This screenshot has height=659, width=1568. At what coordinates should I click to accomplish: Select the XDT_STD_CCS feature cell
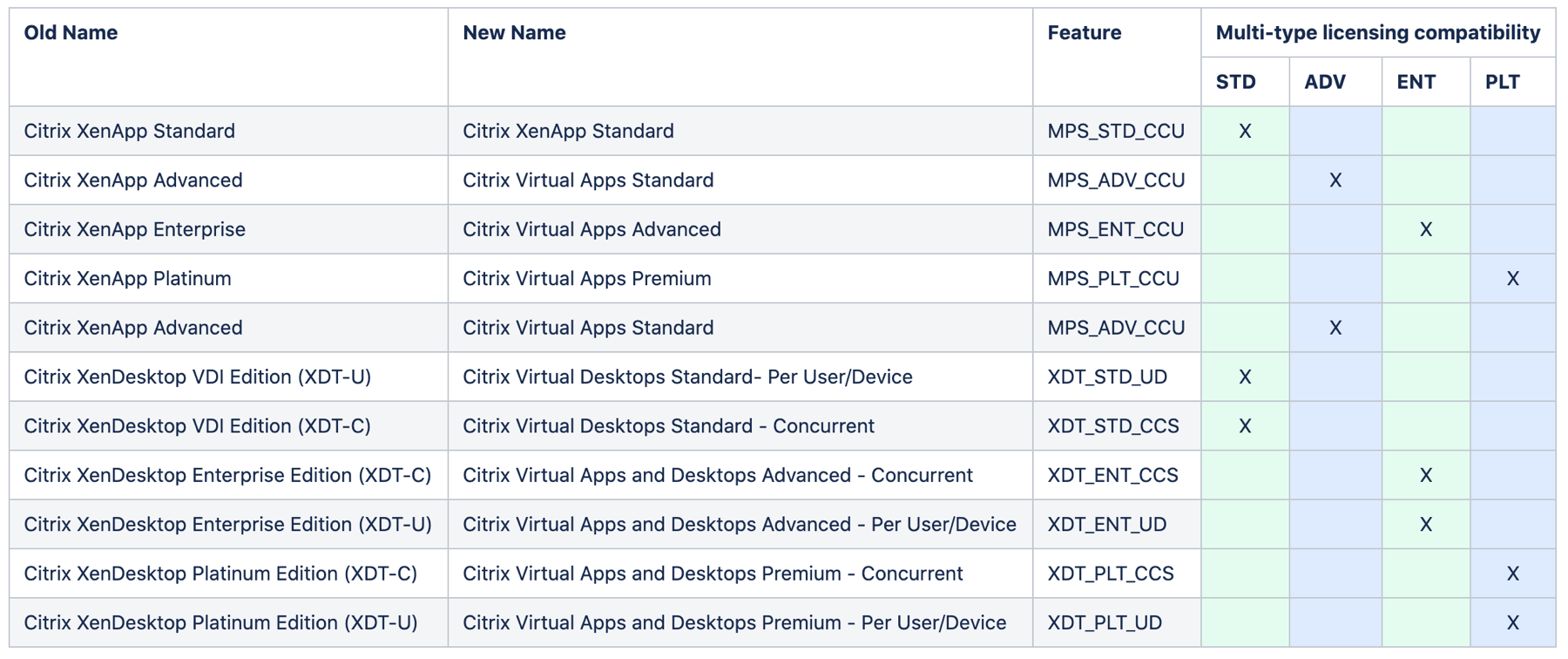coord(1117,426)
